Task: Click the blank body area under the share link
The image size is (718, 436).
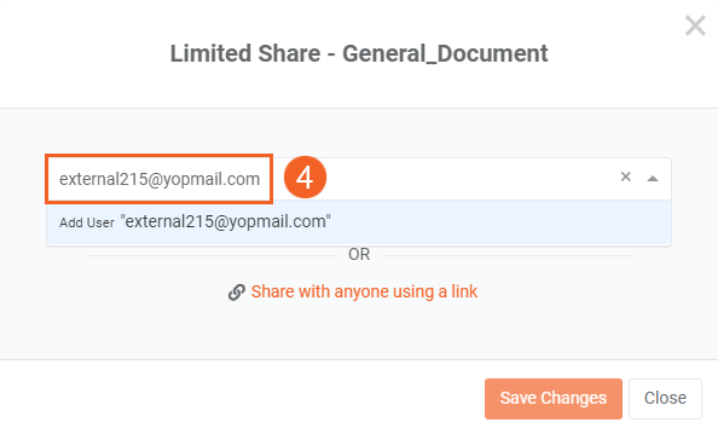Action: (x=359, y=332)
